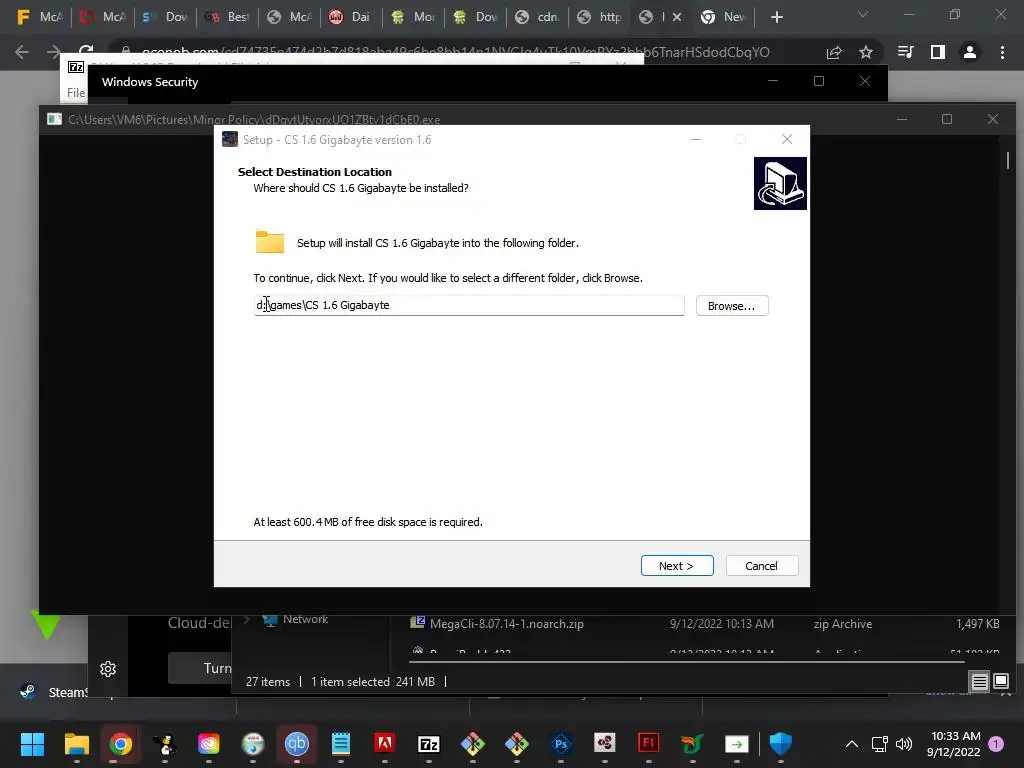
Task: Show hidden system tray icons
Action: [x=852, y=743]
